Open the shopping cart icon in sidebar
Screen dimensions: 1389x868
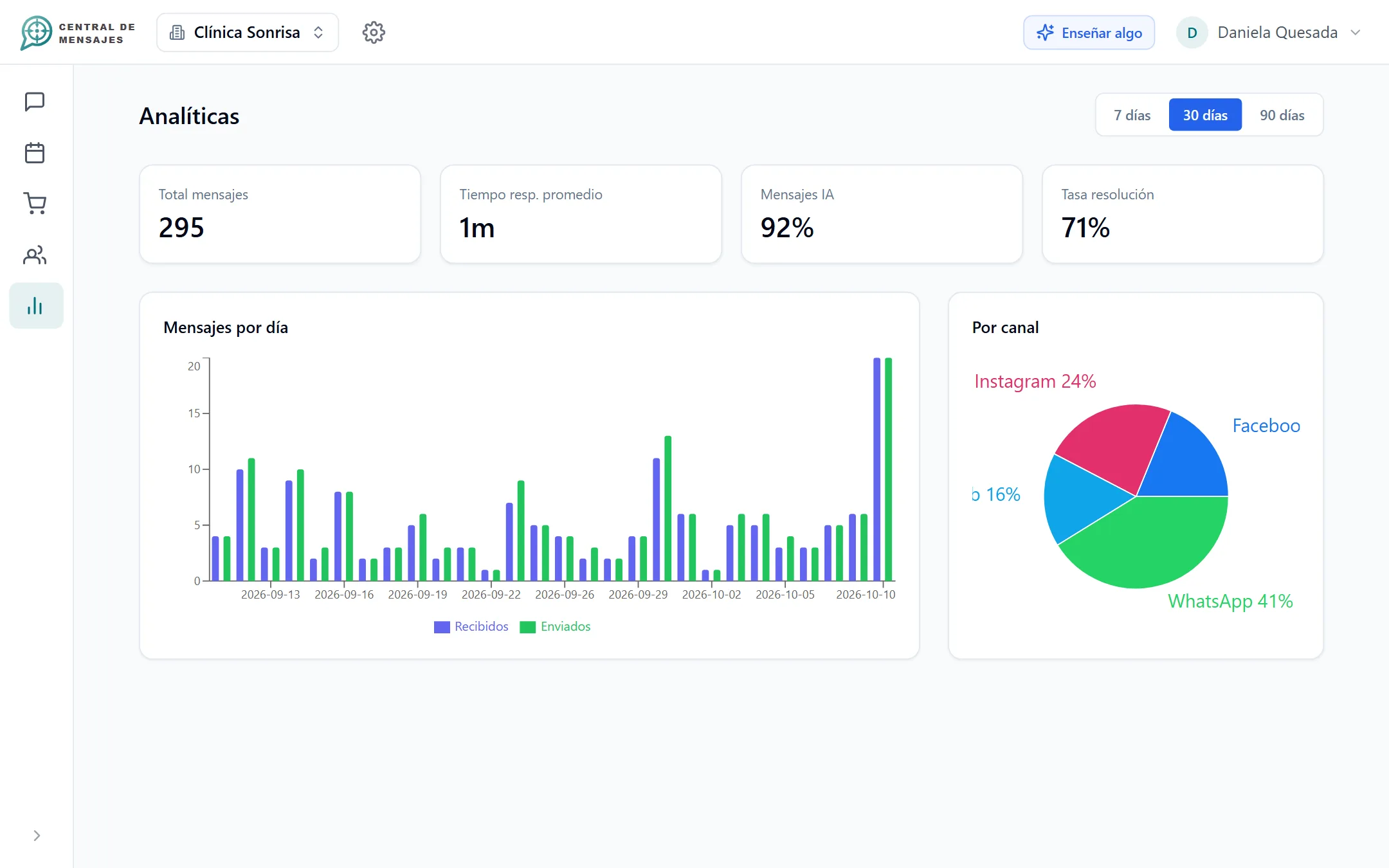coord(35,204)
